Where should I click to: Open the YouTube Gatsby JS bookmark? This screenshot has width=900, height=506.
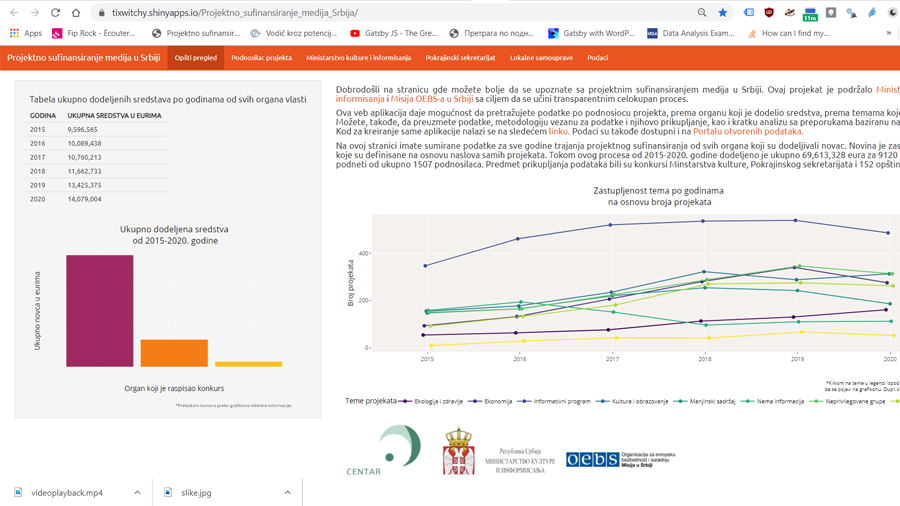click(x=394, y=33)
